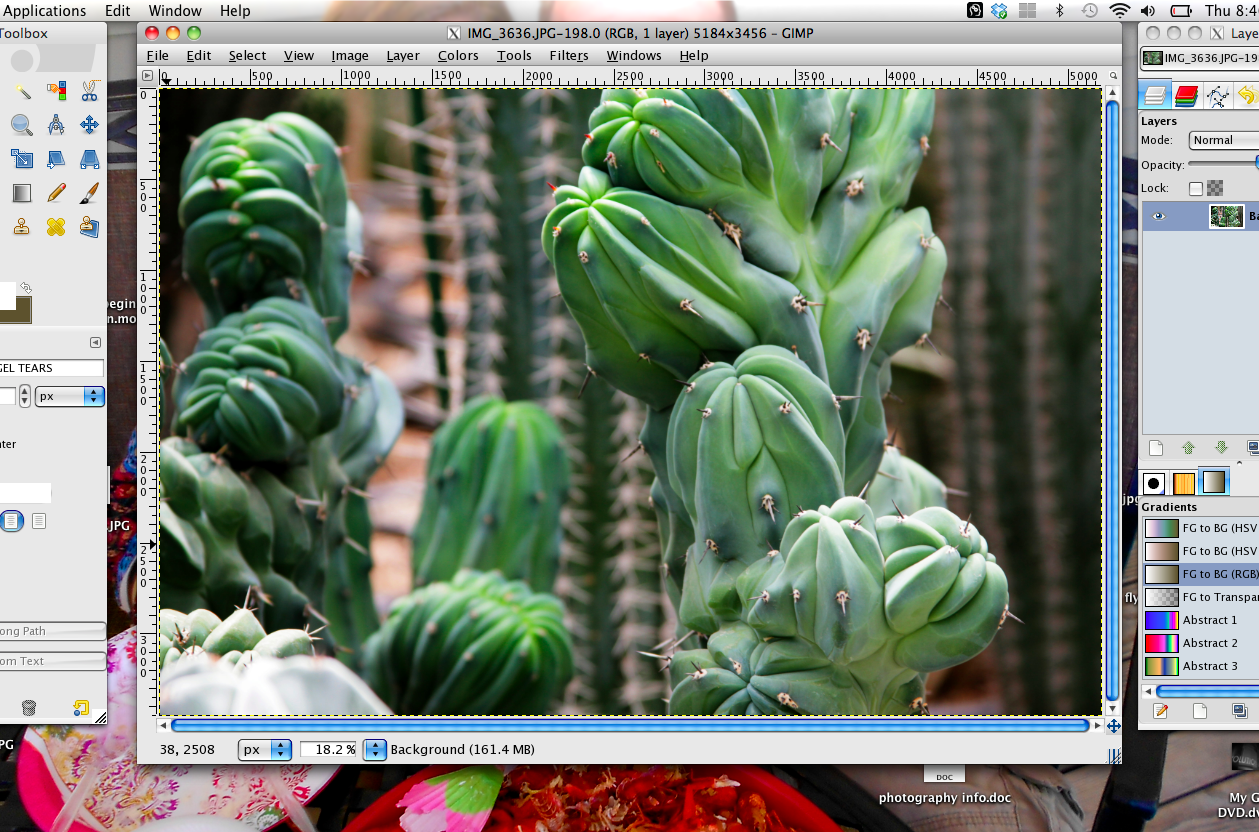Viewport: 1259px width, 832px height.
Task: Open the Select menu
Action: coord(247,55)
